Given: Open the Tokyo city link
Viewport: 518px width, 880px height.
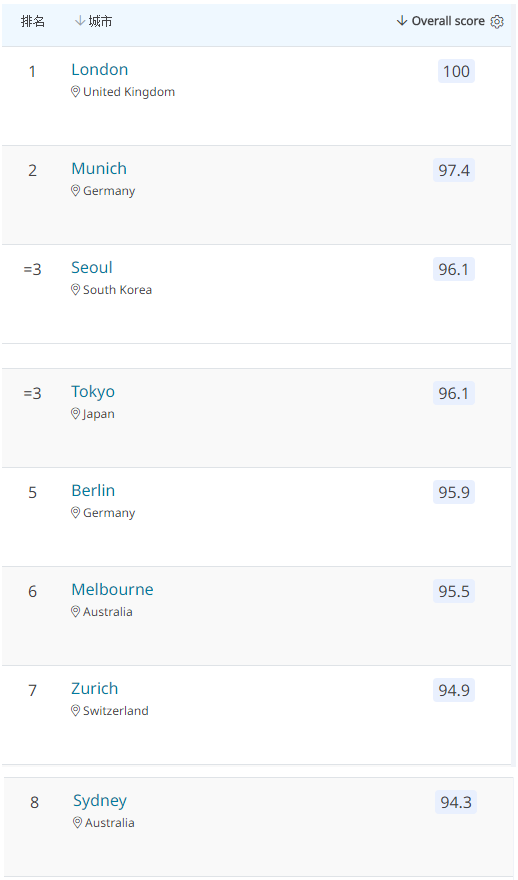Looking at the screenshot, I should pyautogui.click(x=93, y=392).
